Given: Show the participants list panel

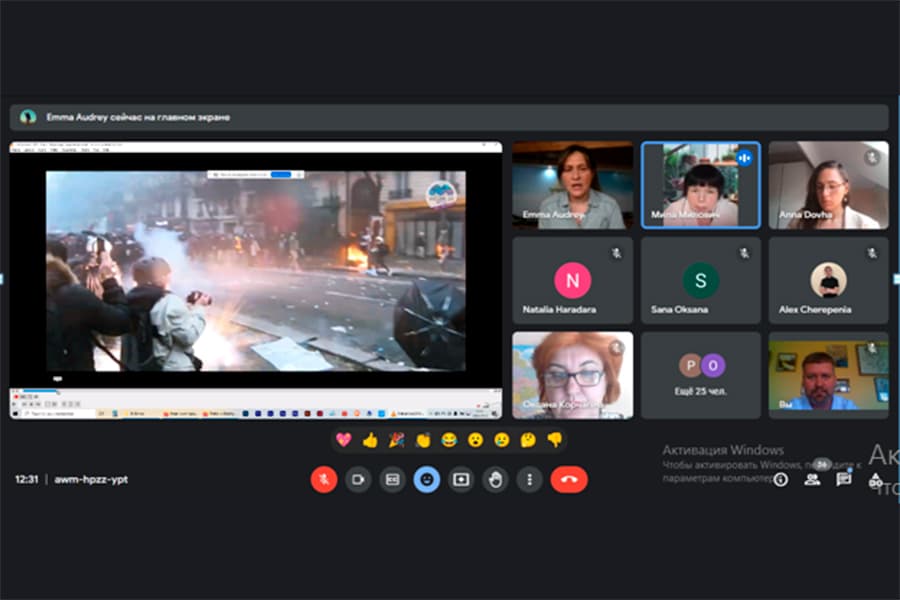Looking at the screenshot, I should coord(812,479).
